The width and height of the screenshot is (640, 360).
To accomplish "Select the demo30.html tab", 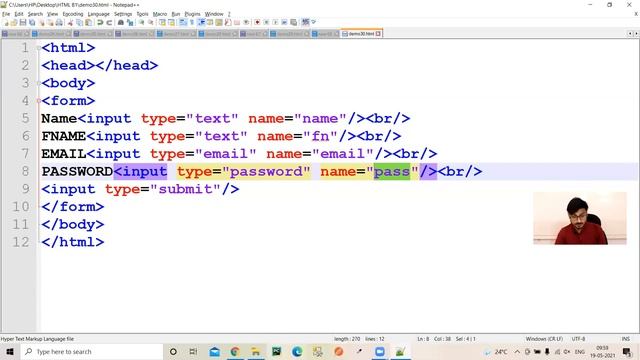I will (361, 33).
